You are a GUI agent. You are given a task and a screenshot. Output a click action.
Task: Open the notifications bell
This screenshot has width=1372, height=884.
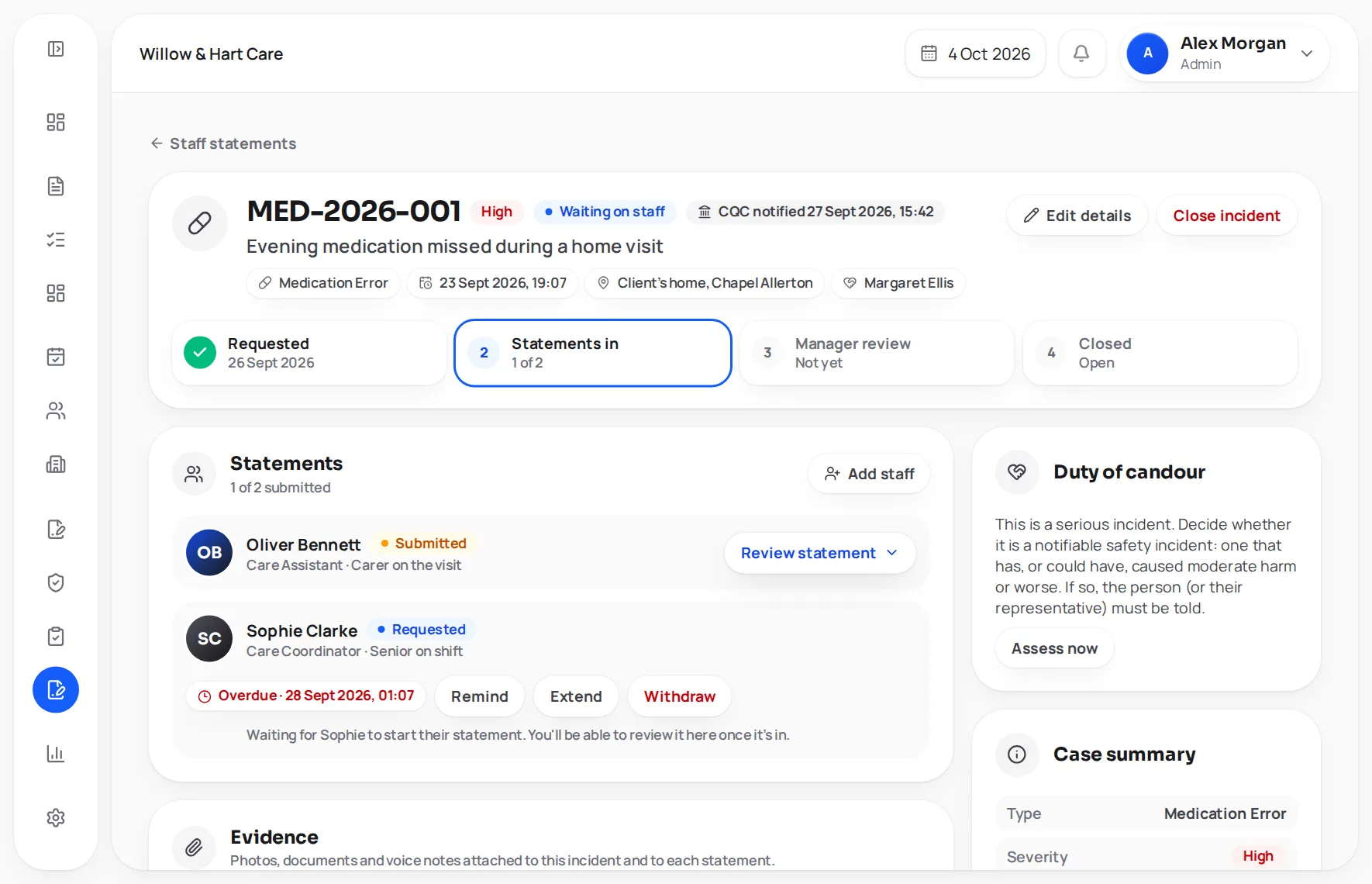[x=1081, y=54]
